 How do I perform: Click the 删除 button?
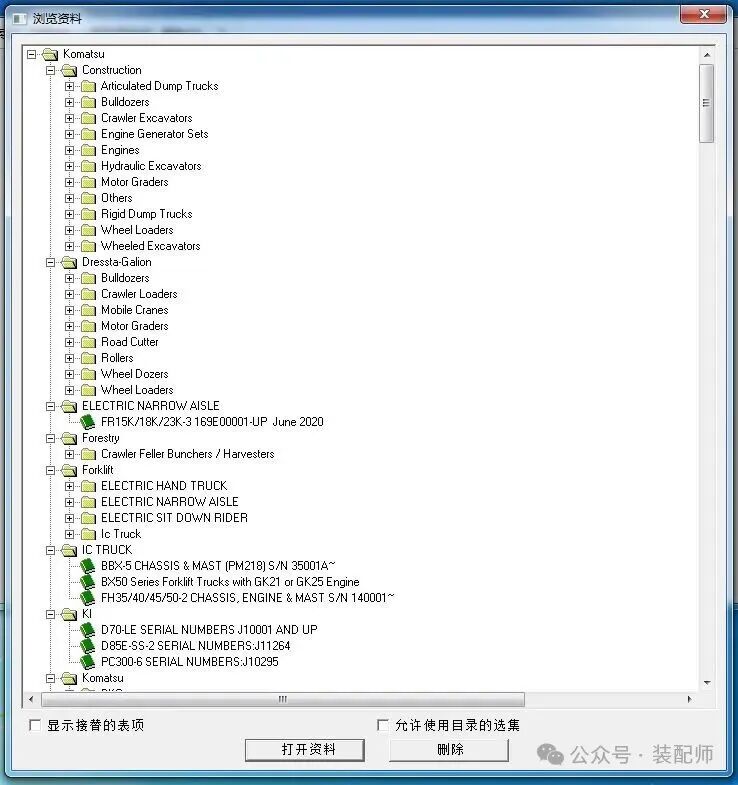(x=449, y=749)
